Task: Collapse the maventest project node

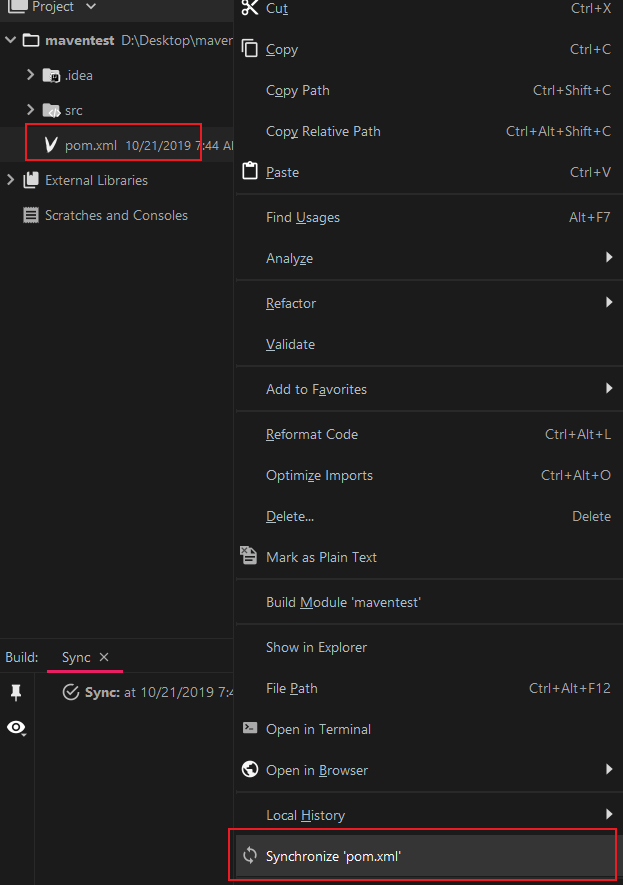Action: pos(10,41)
